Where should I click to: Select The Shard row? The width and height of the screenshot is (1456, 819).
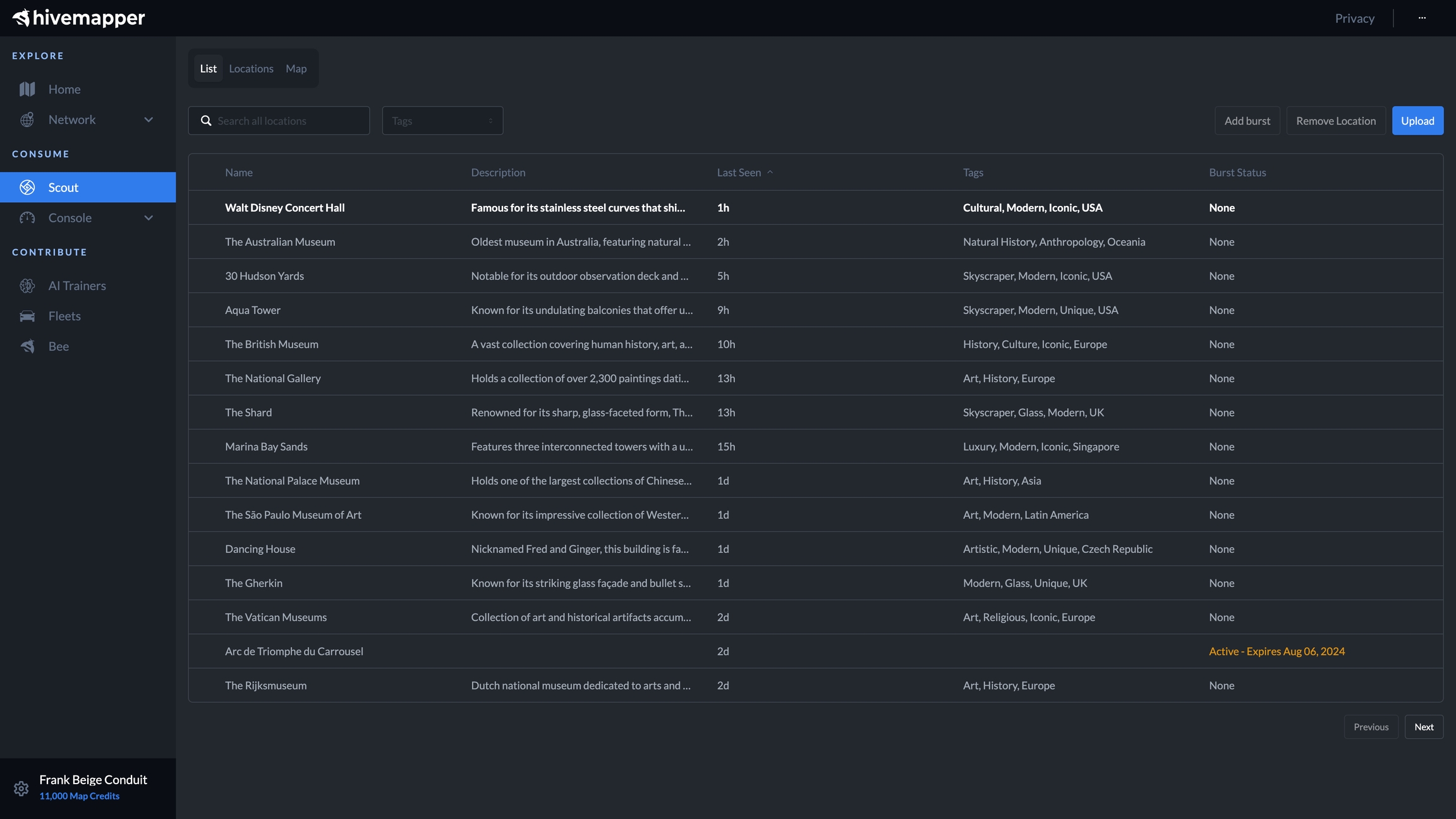pyautogui.click(x=815, y=412)
